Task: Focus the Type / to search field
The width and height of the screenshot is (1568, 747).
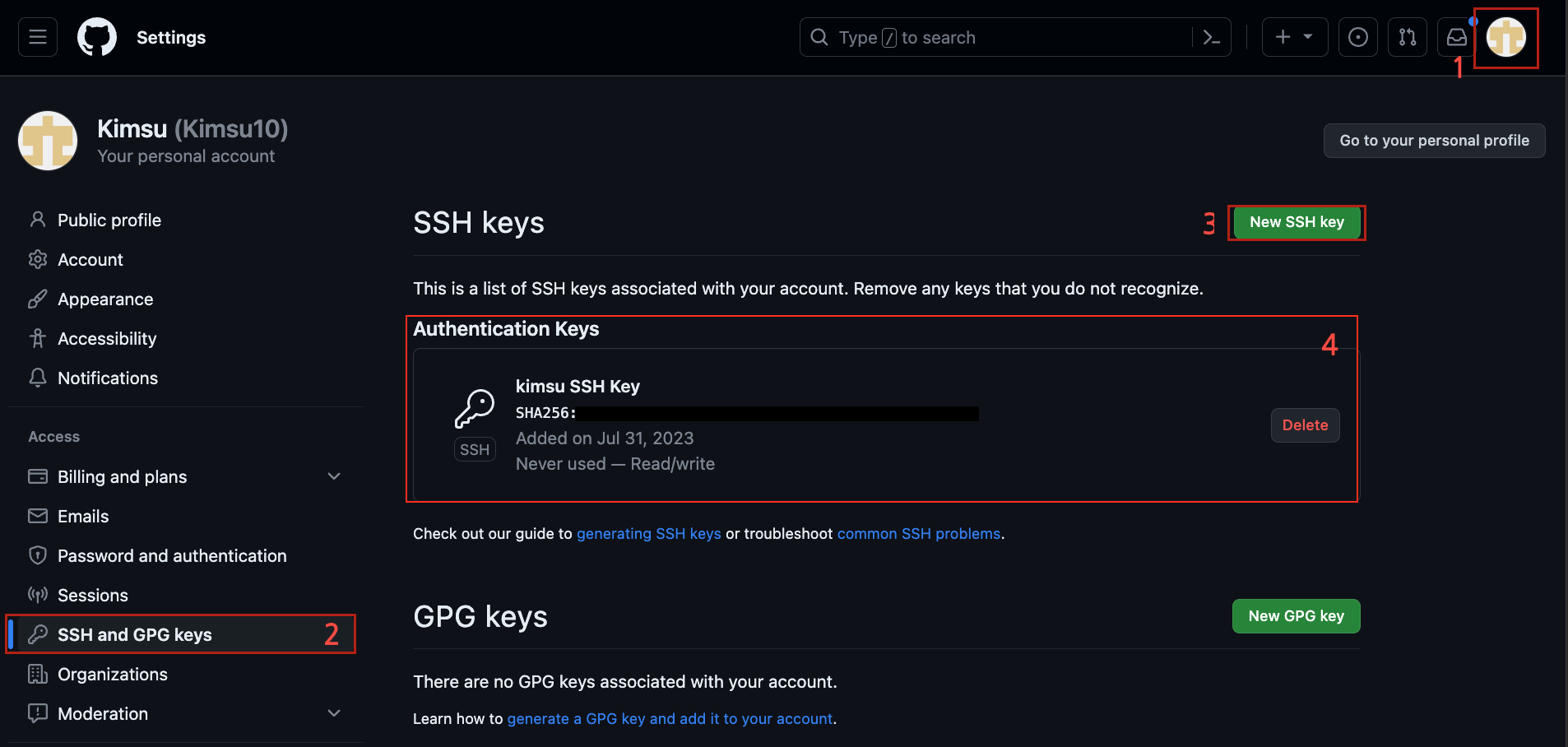Action: coord(995,37)
